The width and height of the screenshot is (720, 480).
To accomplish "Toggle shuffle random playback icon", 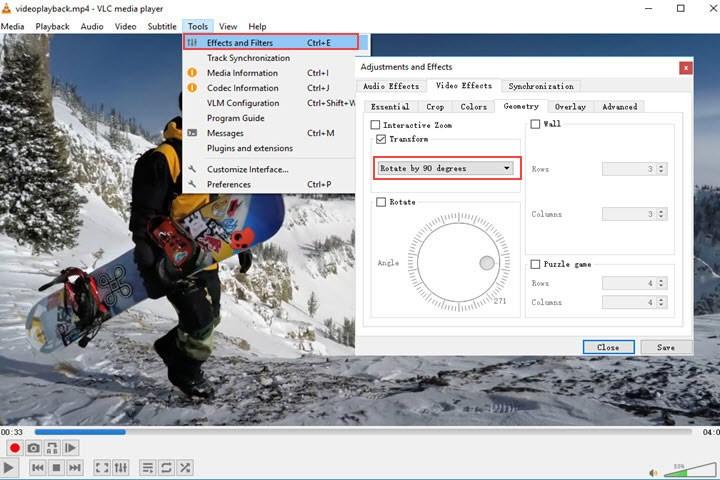I will (185, 468).
